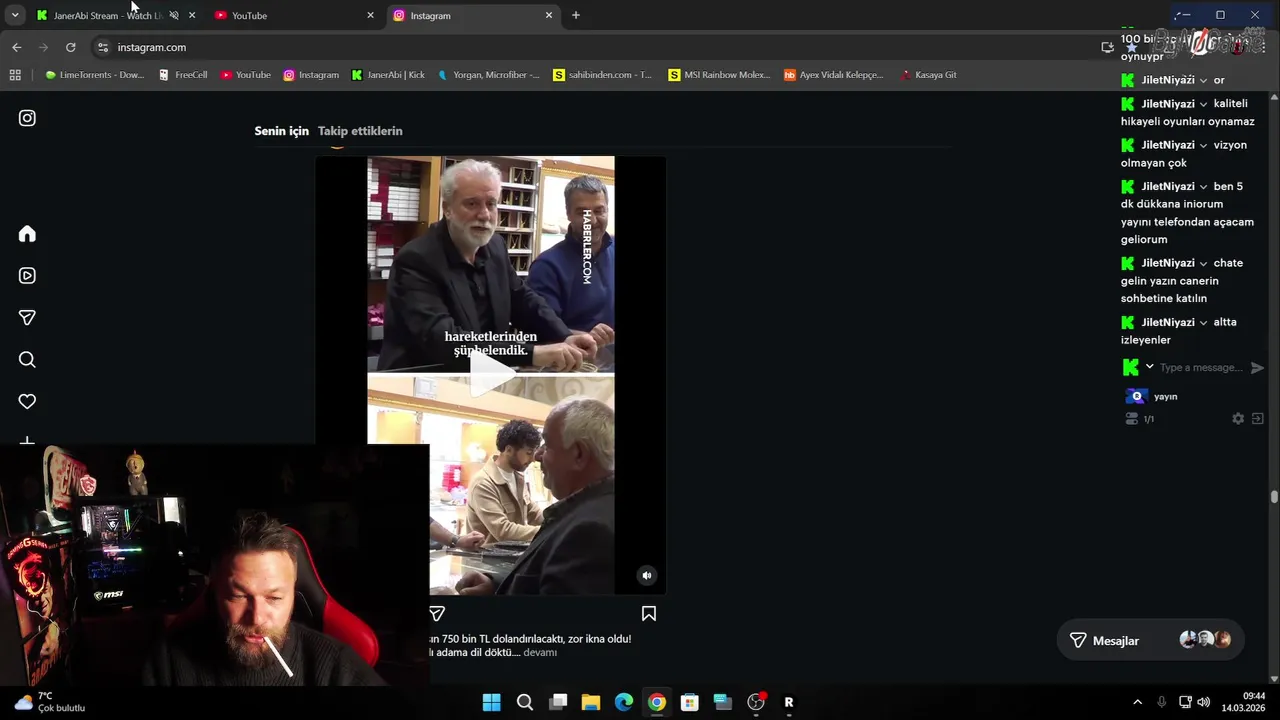This screenshot has width=1280, height=720.
Task: Switch to YouTube browser tab
Action: 295,15
